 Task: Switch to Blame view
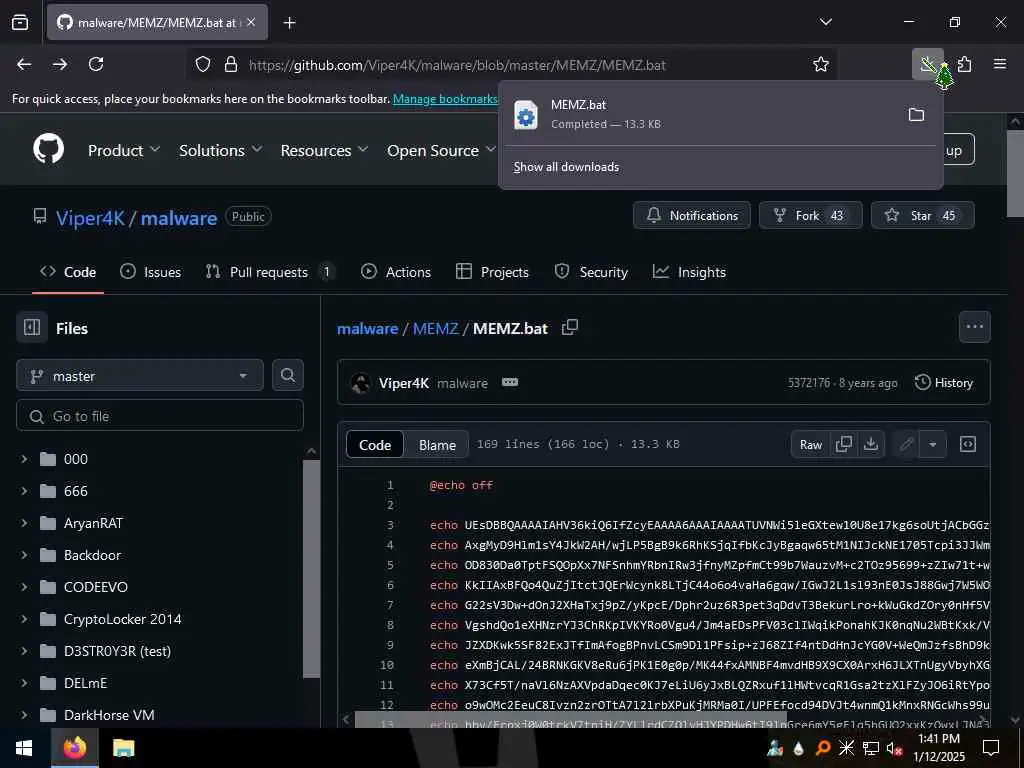[437, 445]
